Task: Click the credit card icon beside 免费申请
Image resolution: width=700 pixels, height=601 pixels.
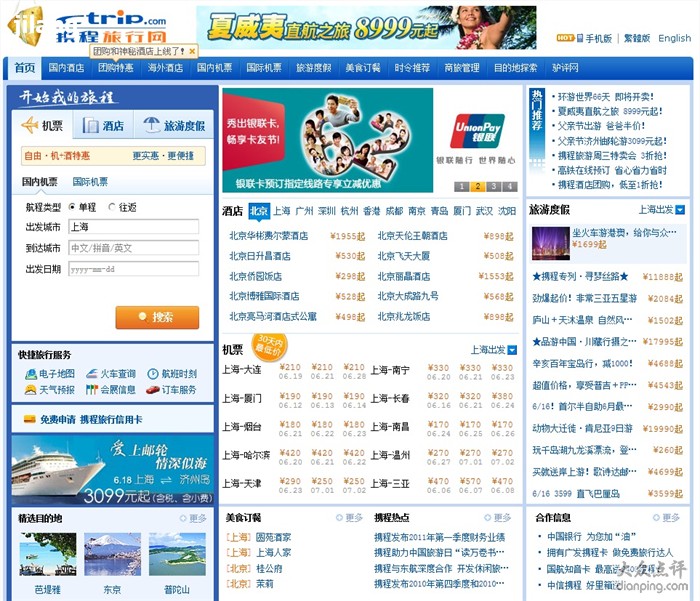Action: click(29, 419)
